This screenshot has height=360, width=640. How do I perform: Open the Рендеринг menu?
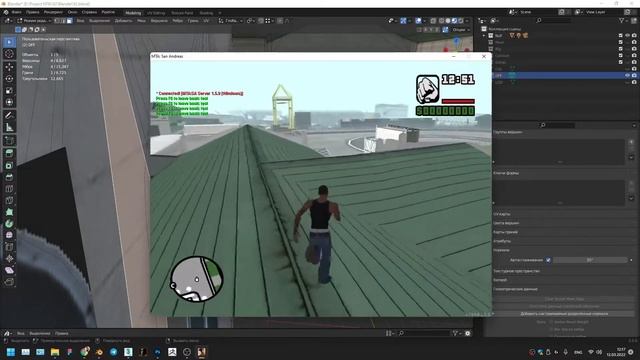[x=53, y=12]
